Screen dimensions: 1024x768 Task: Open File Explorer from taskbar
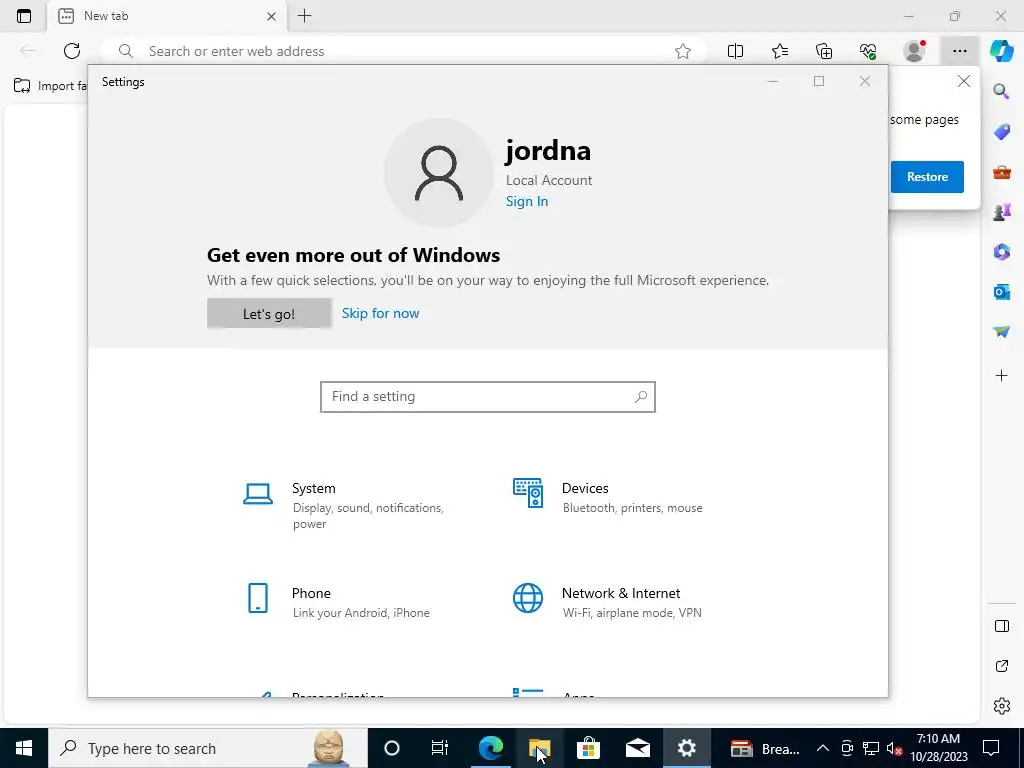pyautogui.click(x=539, y=748)
